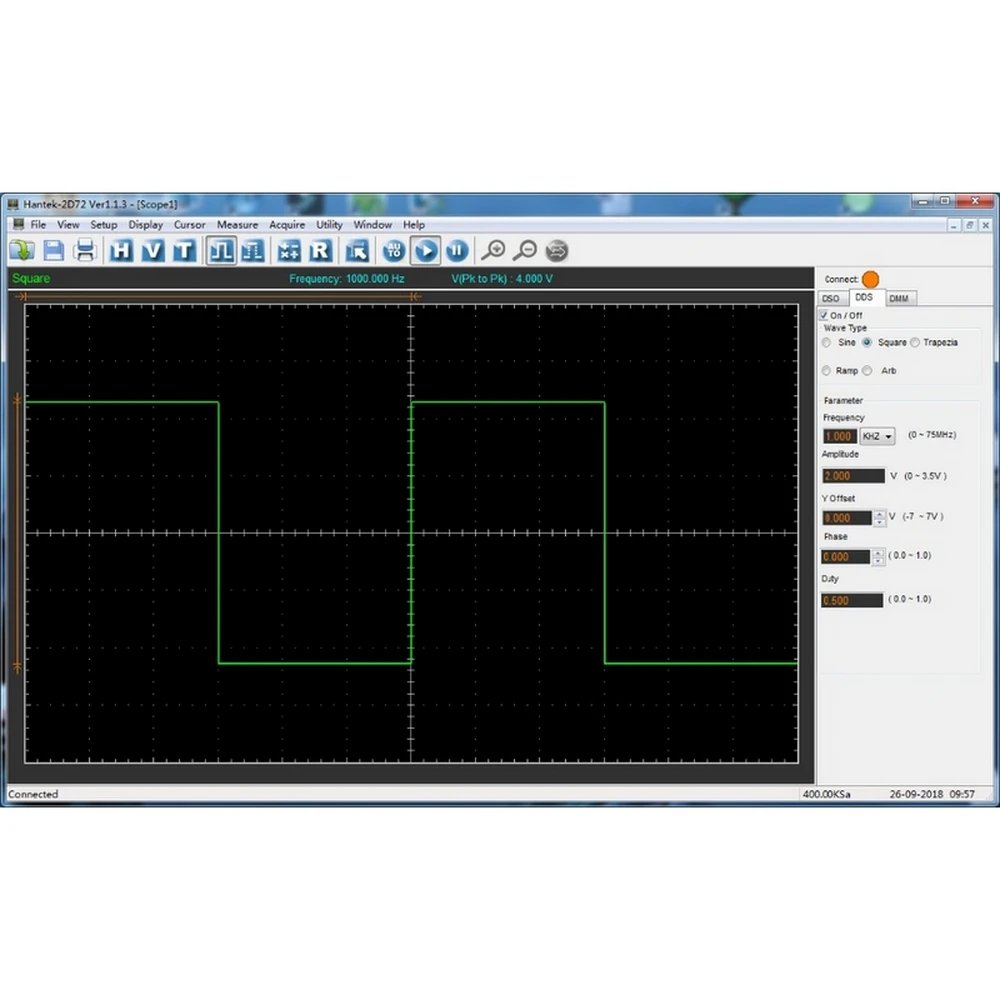
Task: Switch to the DSO tab
Action: (831, 298)
